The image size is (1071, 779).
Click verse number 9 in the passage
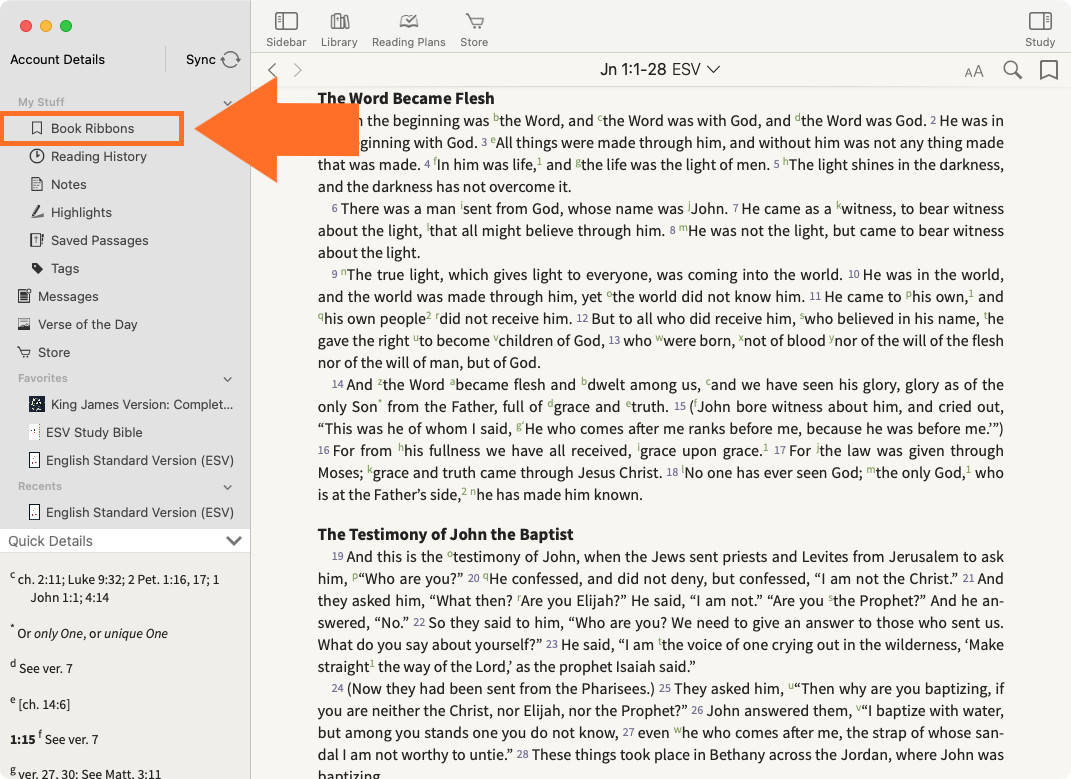[335, 275]
